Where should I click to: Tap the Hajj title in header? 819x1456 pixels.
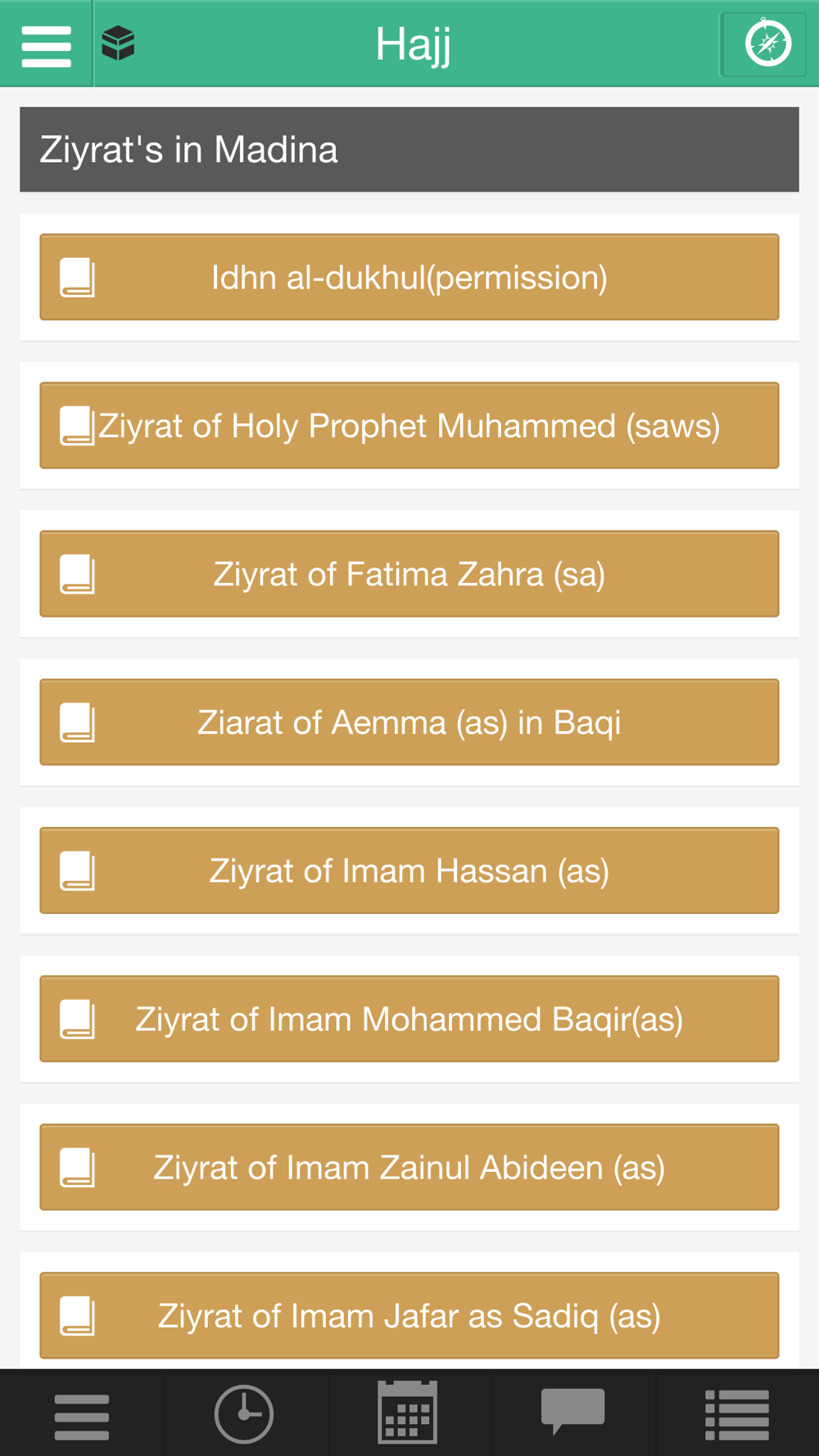pyautogui.click(x=413, y=44)
